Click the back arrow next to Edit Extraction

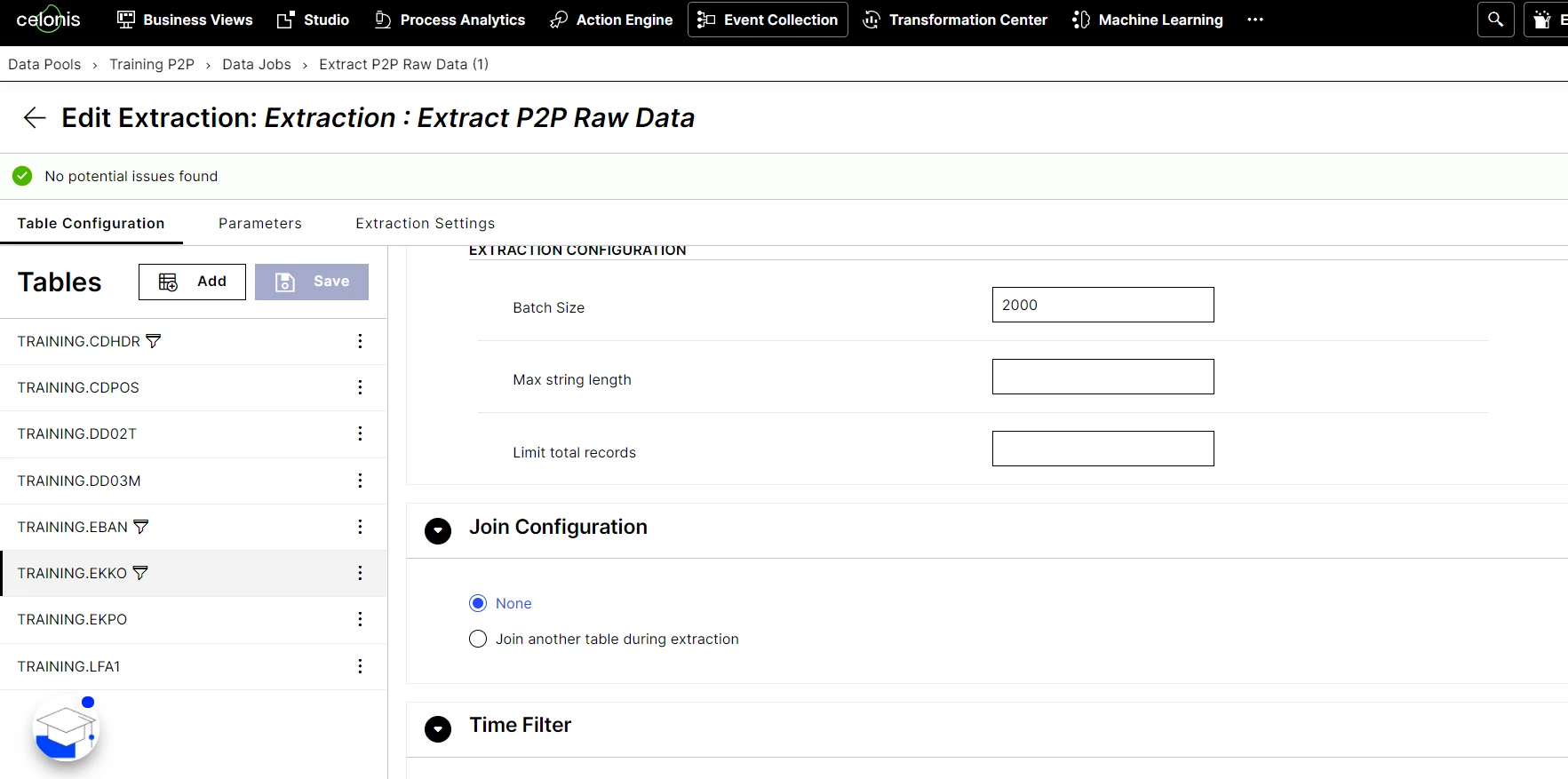point(35,118)
